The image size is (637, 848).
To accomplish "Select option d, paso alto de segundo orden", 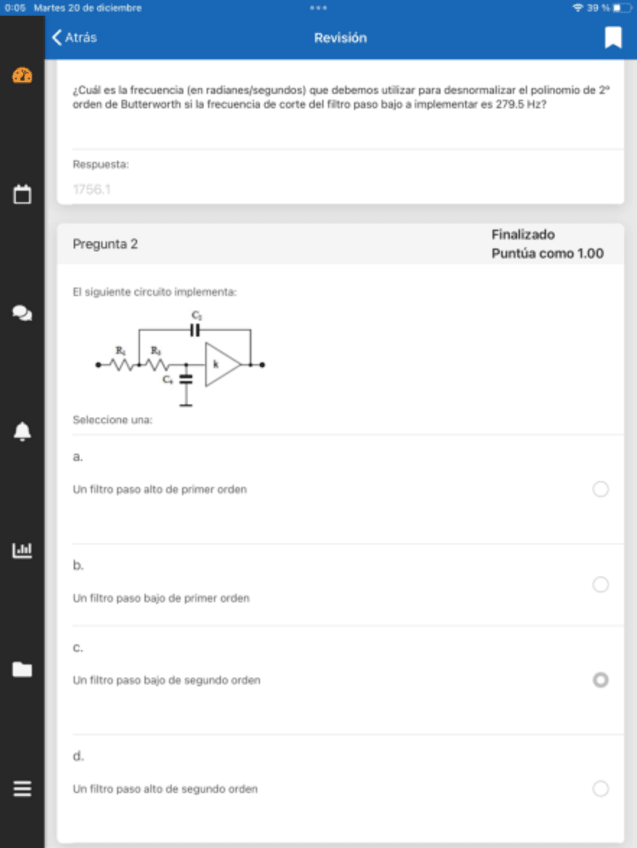I will (x=600, y=788).
